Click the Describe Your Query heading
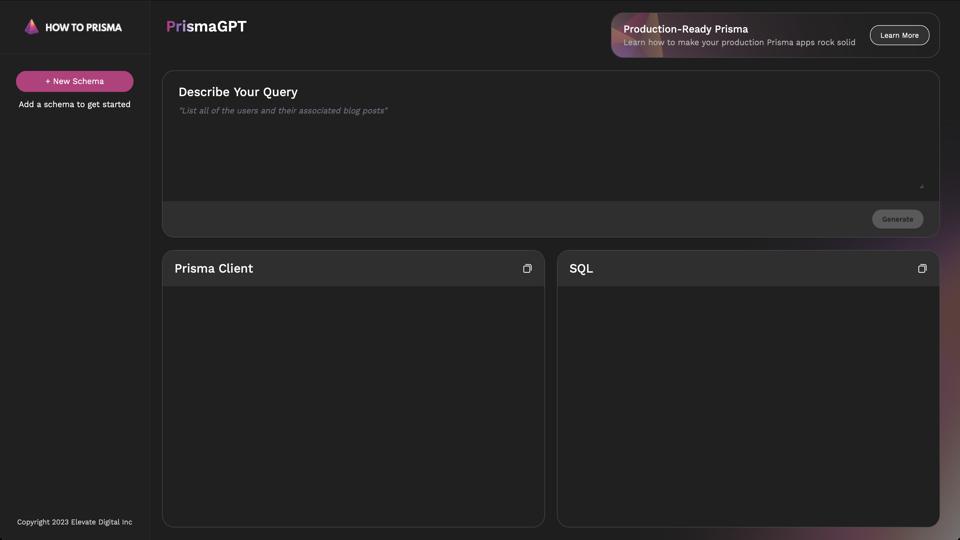The image size is (960, 540). coord(238,92)
